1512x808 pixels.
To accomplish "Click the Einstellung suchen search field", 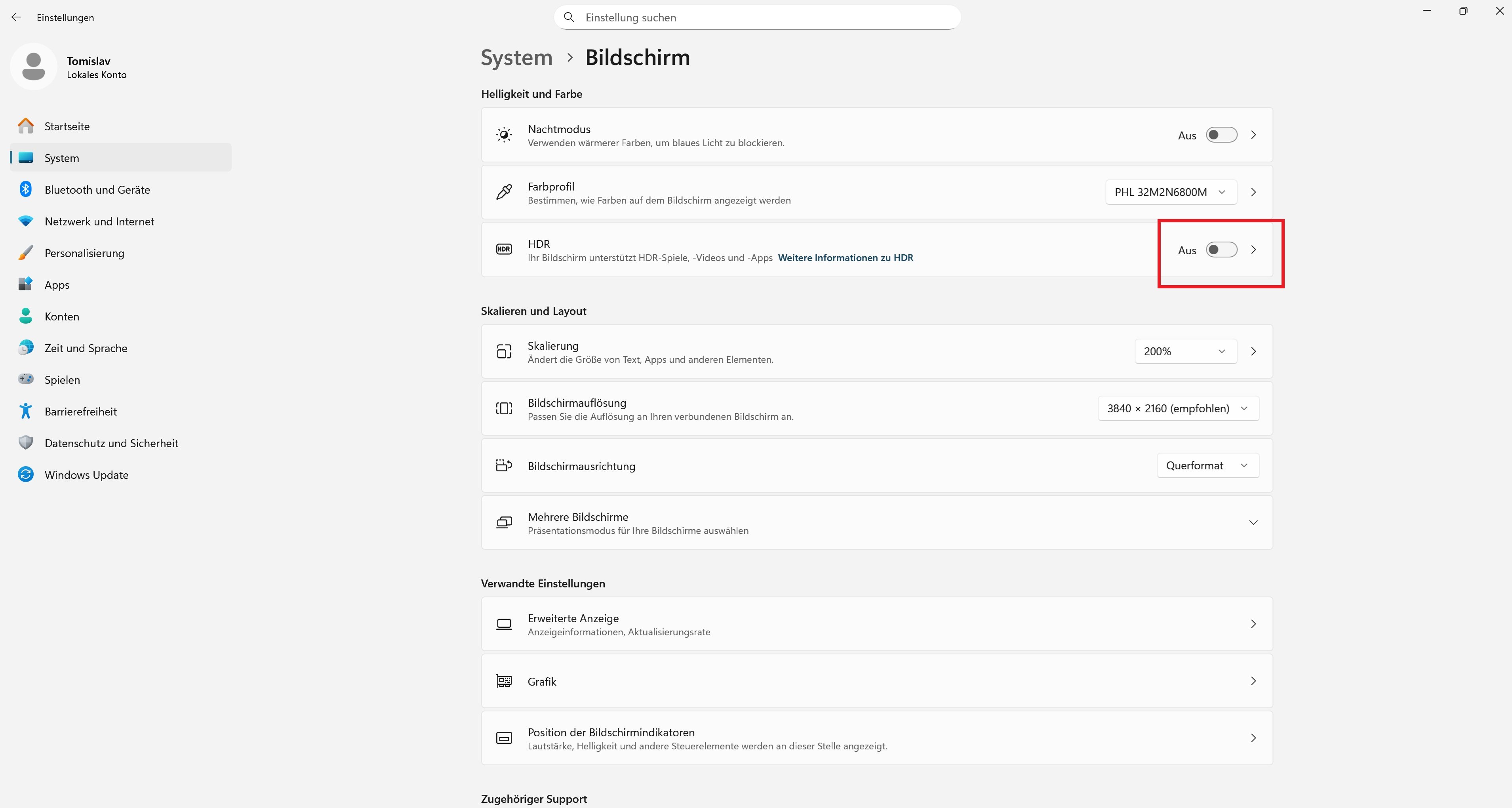I will pos(763,17).
